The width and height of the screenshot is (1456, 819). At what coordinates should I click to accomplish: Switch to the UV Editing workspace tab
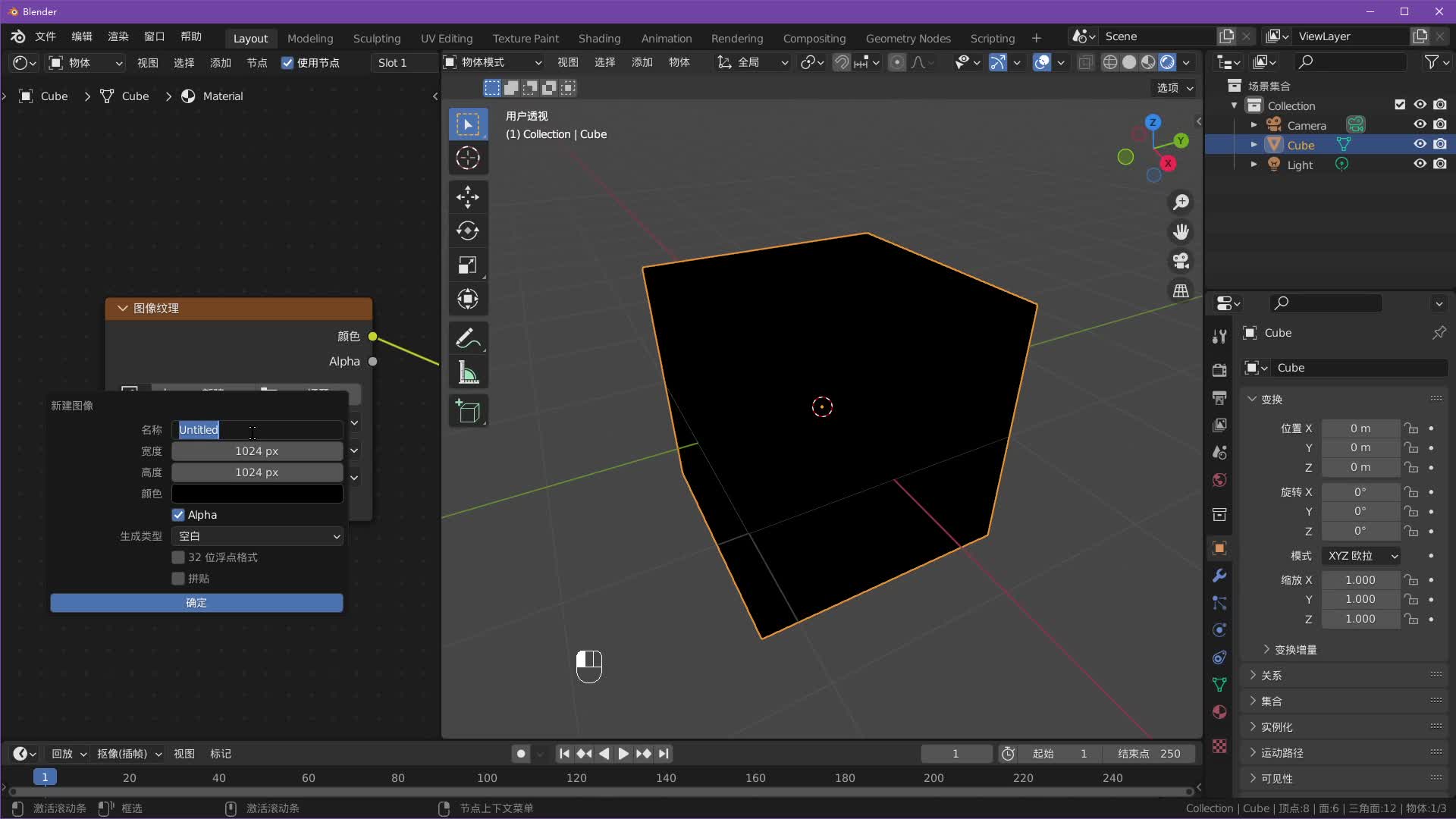click(x=447, y=38)
